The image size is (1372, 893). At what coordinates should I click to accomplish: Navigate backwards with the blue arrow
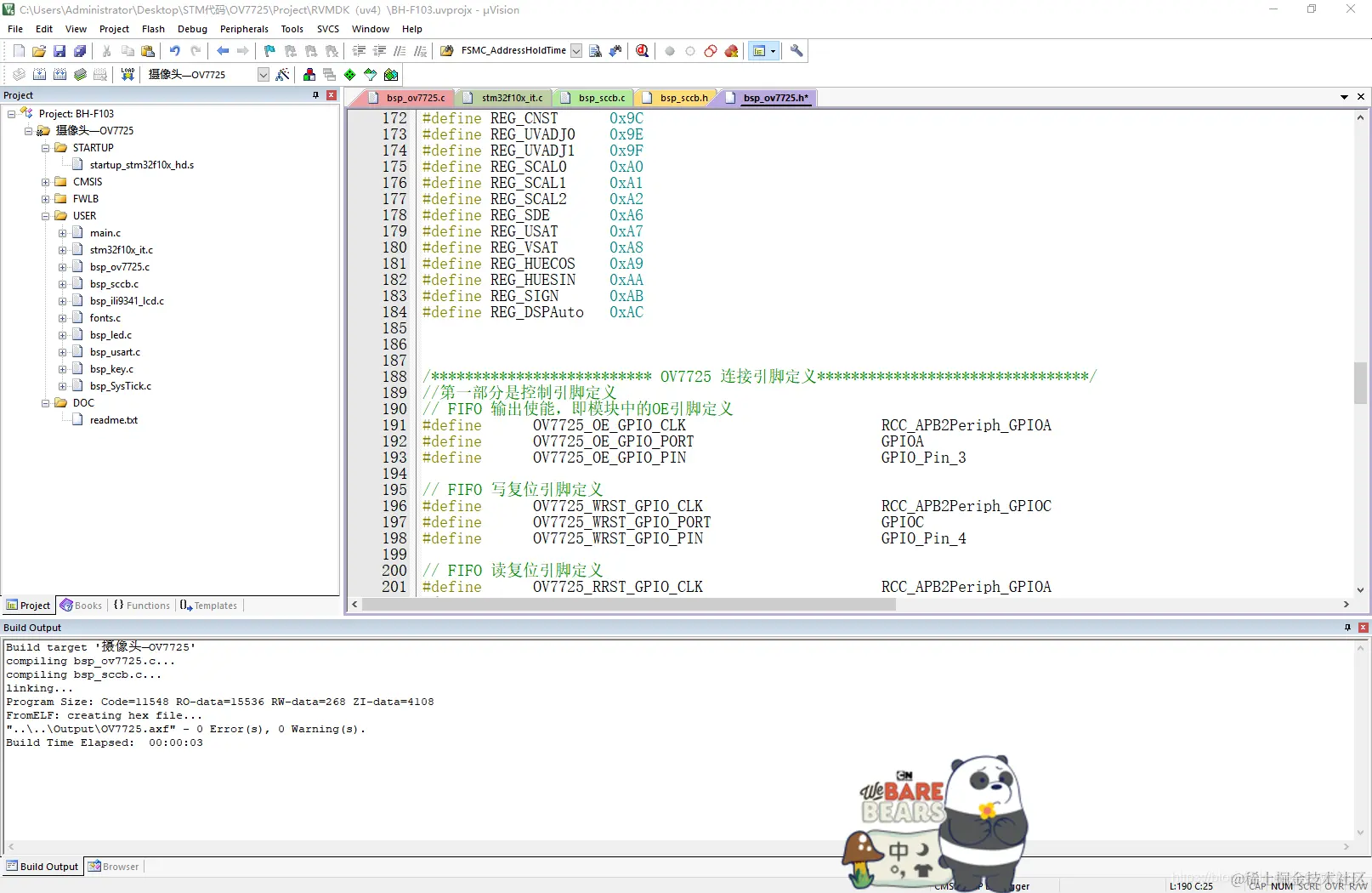tap(223, 51)
